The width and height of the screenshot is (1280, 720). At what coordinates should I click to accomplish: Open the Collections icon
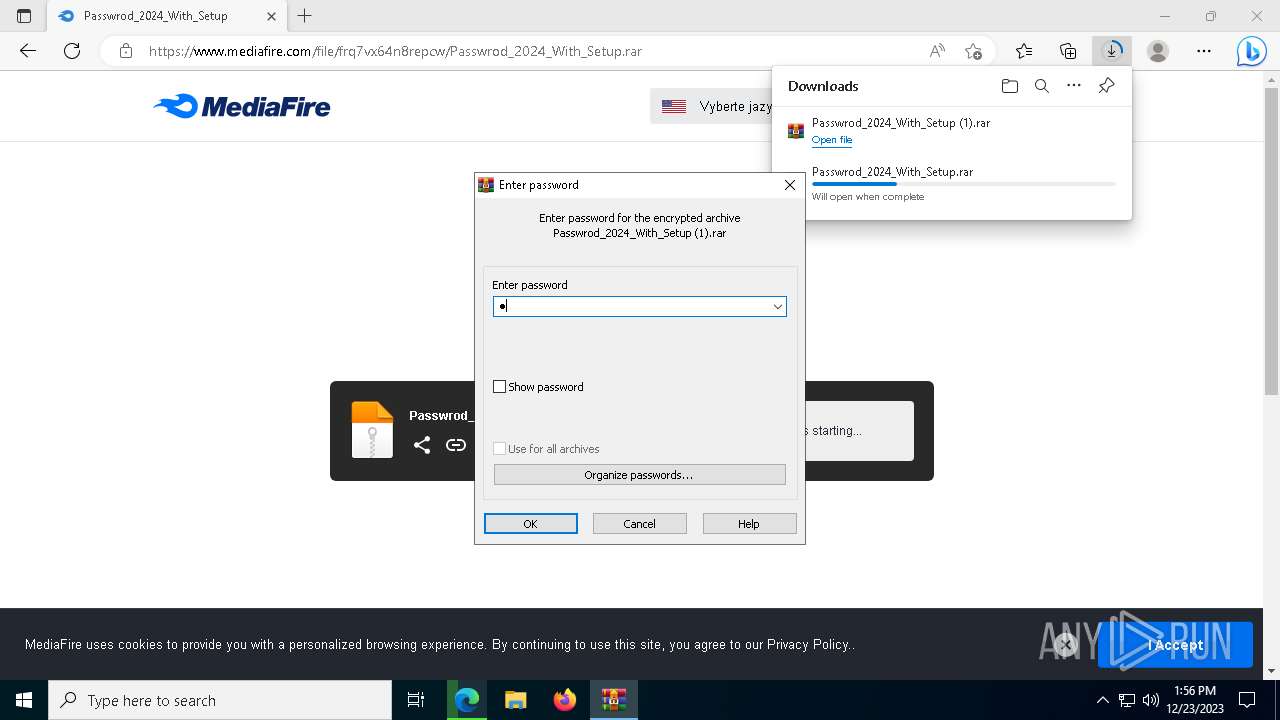(1068, 51)
